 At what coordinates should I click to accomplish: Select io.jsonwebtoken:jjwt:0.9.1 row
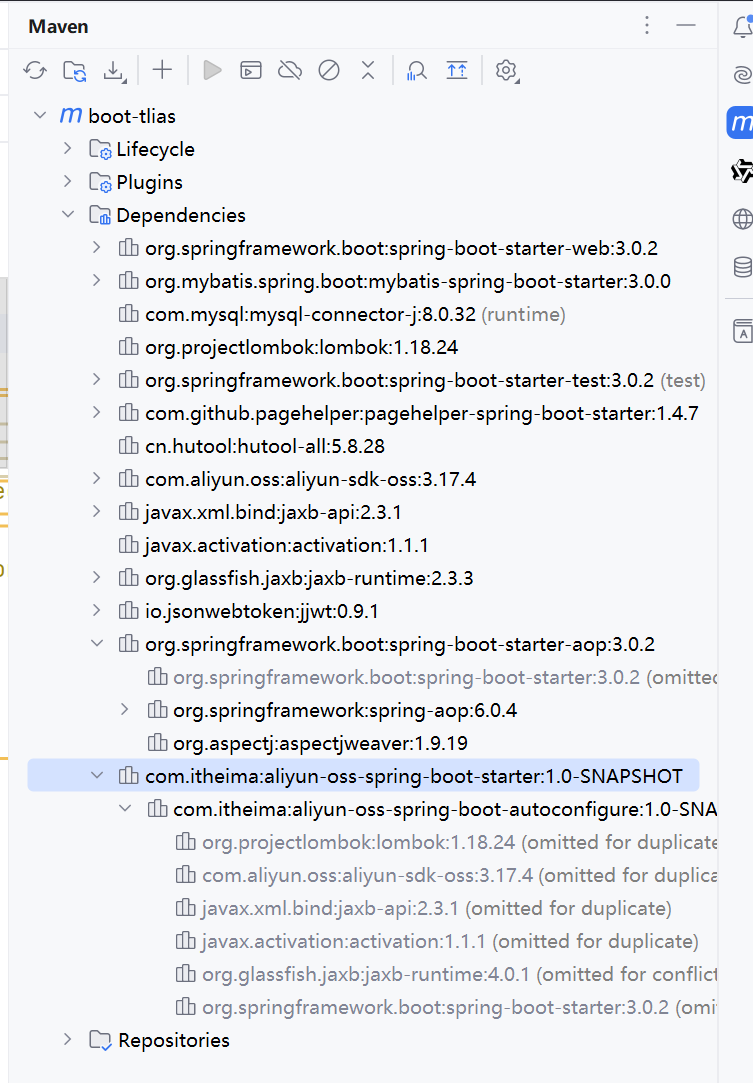(x=262, y=612)
